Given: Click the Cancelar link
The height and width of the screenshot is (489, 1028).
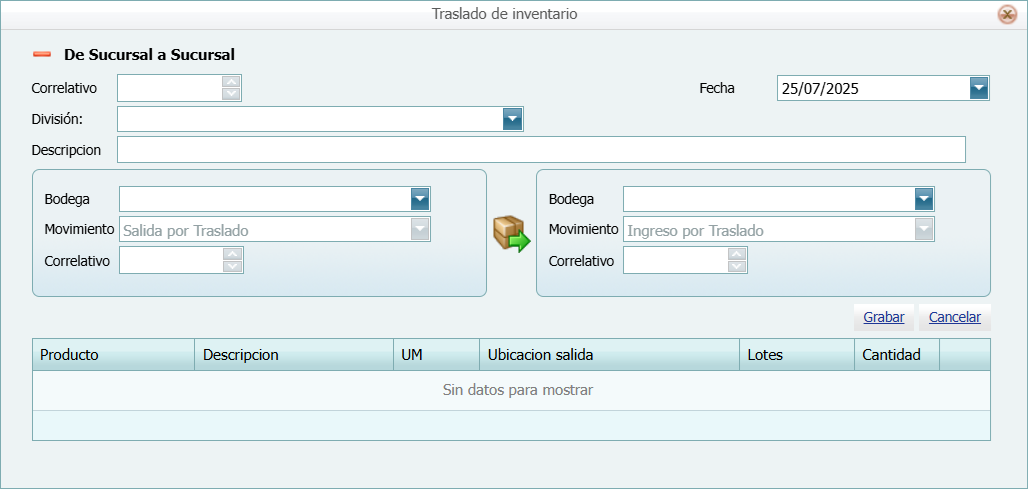Looking at the screenshot, I should click(x=955, y=317).
